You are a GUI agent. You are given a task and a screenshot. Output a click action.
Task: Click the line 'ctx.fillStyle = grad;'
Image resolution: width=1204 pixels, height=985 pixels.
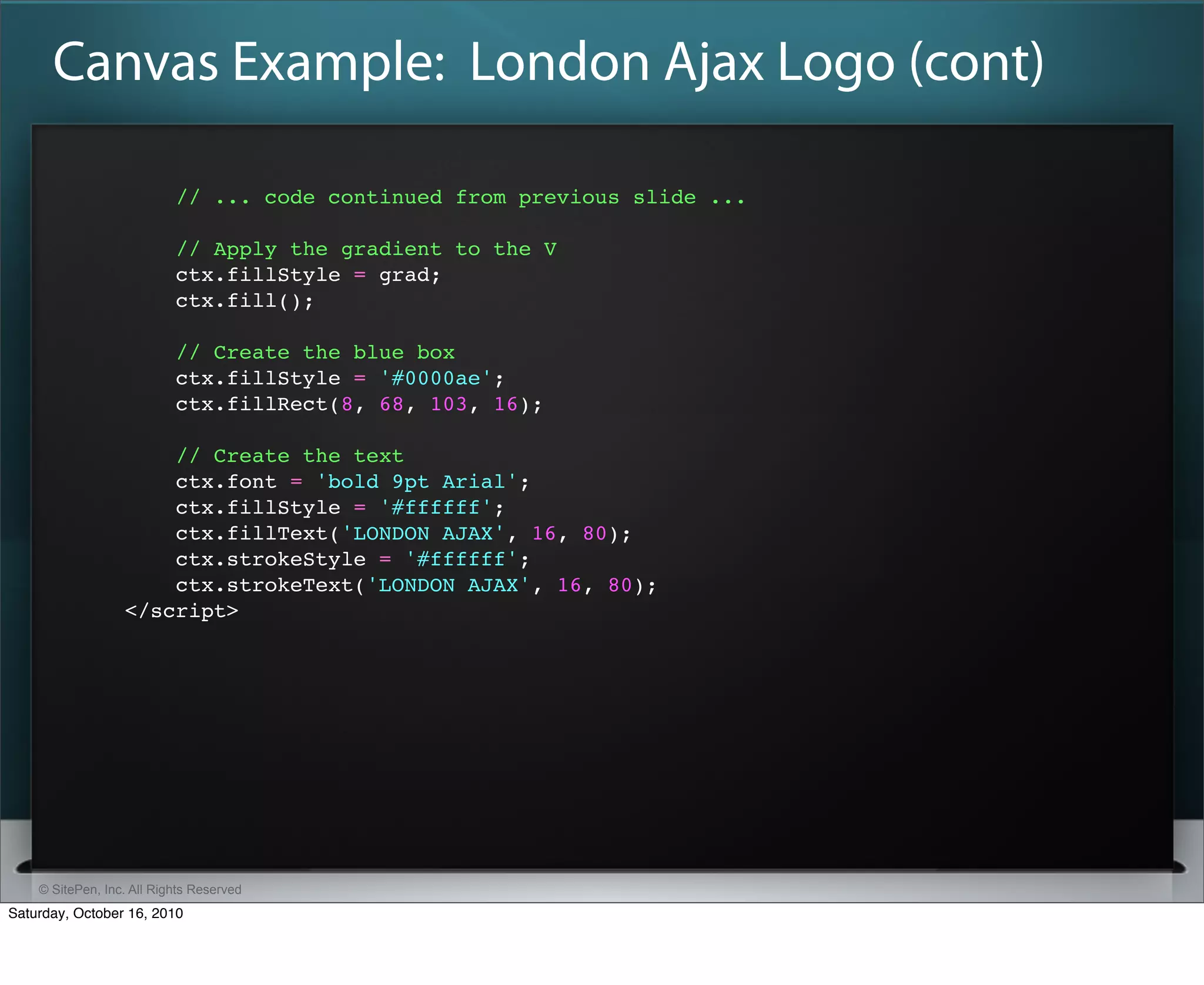point(307,275)
